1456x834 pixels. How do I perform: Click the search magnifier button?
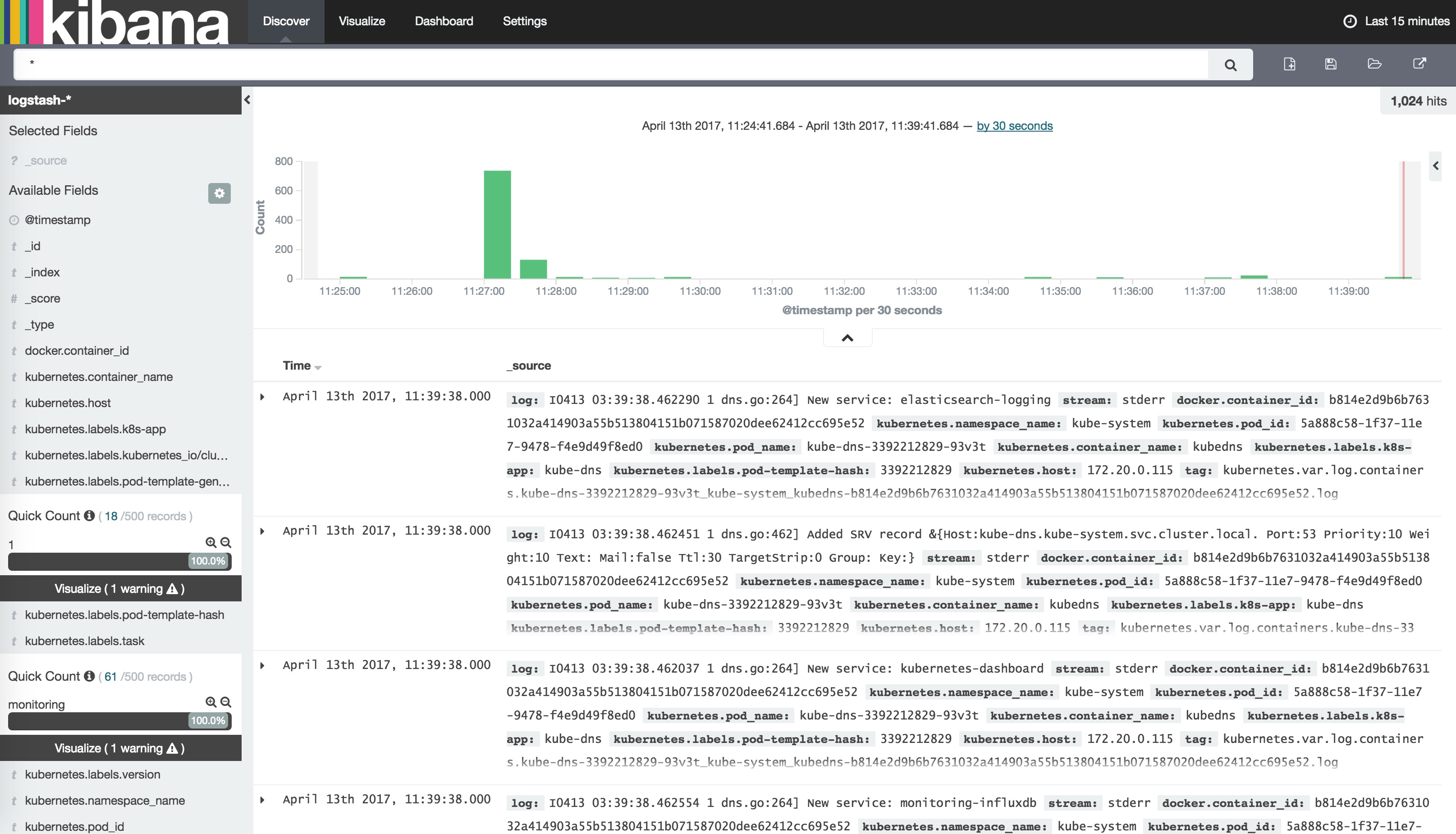click(1230, 65)
